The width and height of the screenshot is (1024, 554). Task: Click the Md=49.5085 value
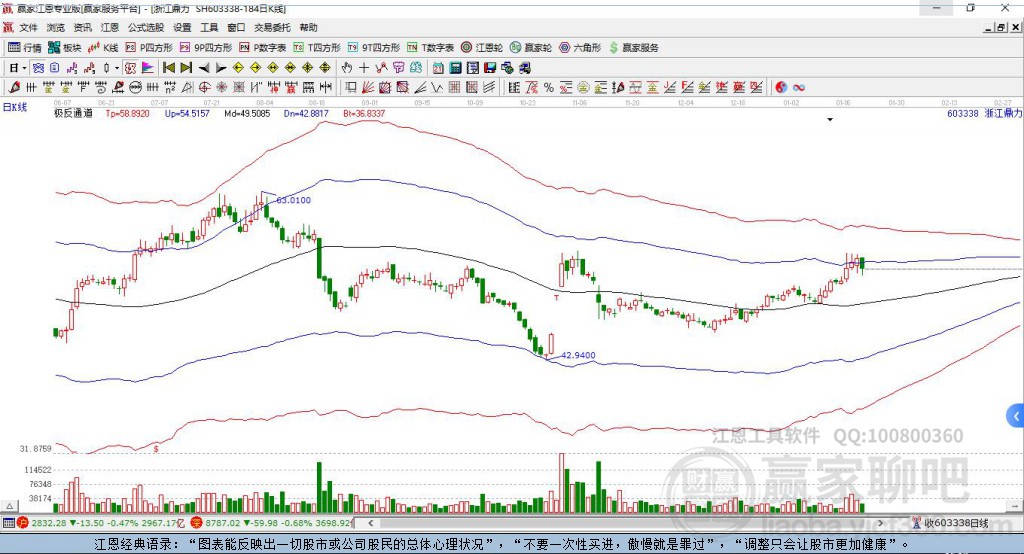[247, 113]
